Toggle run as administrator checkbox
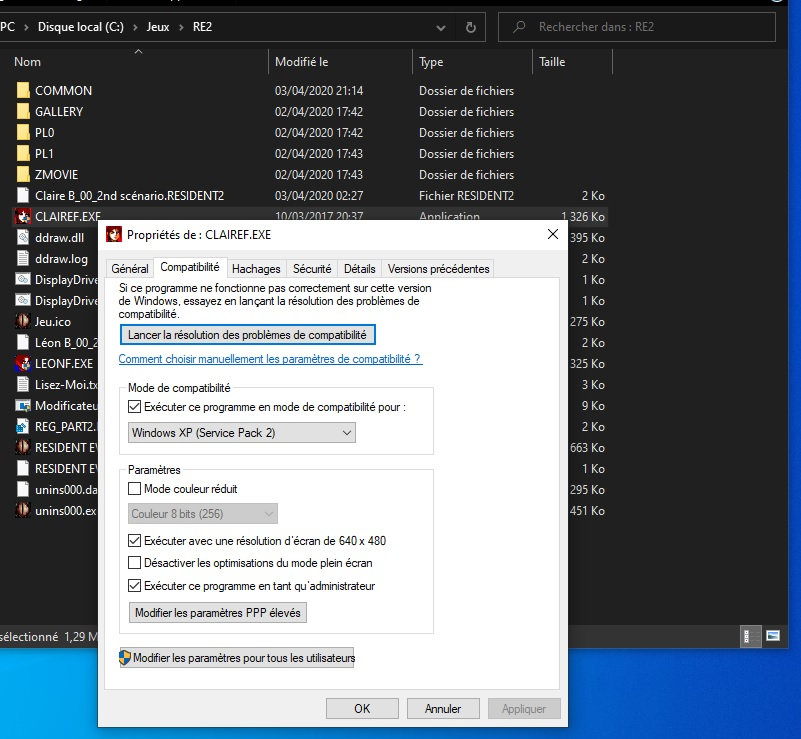The image size is (801, 739). (x=134, y=585)
